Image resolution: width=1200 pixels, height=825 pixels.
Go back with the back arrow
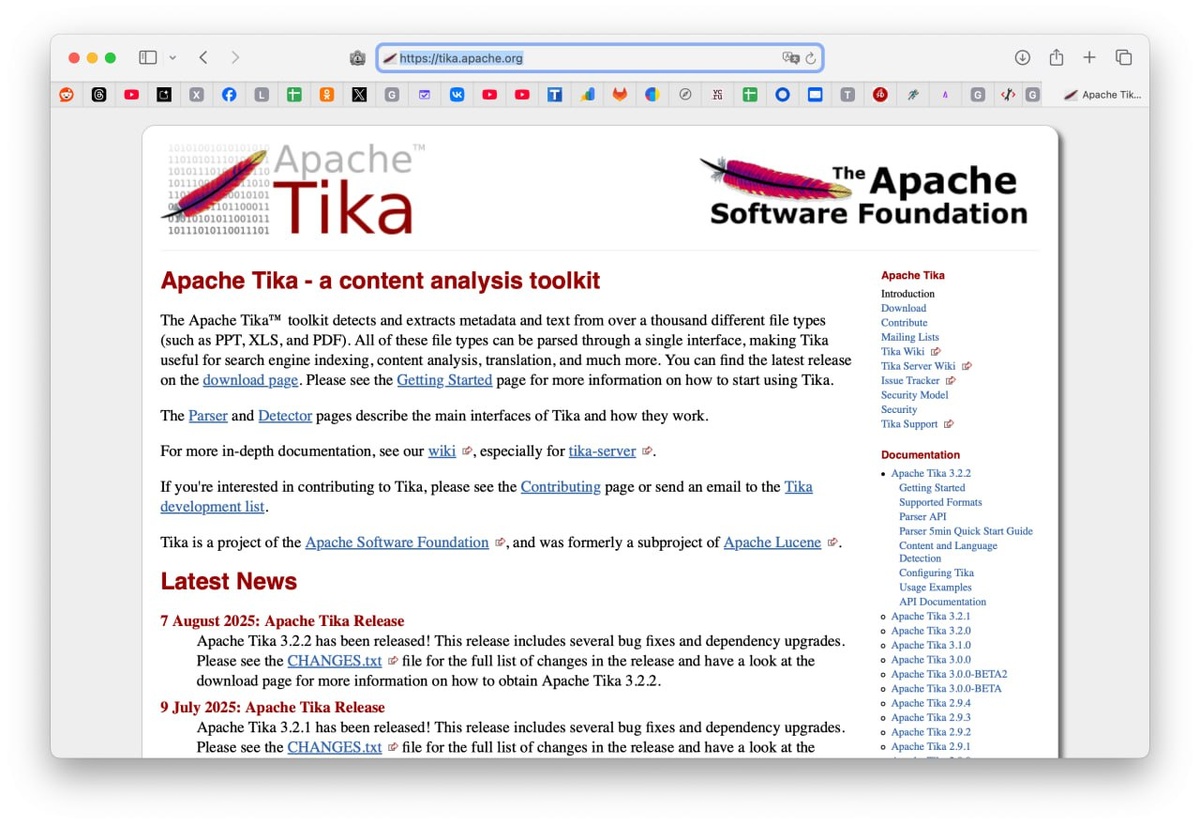(x=203, y=58)
